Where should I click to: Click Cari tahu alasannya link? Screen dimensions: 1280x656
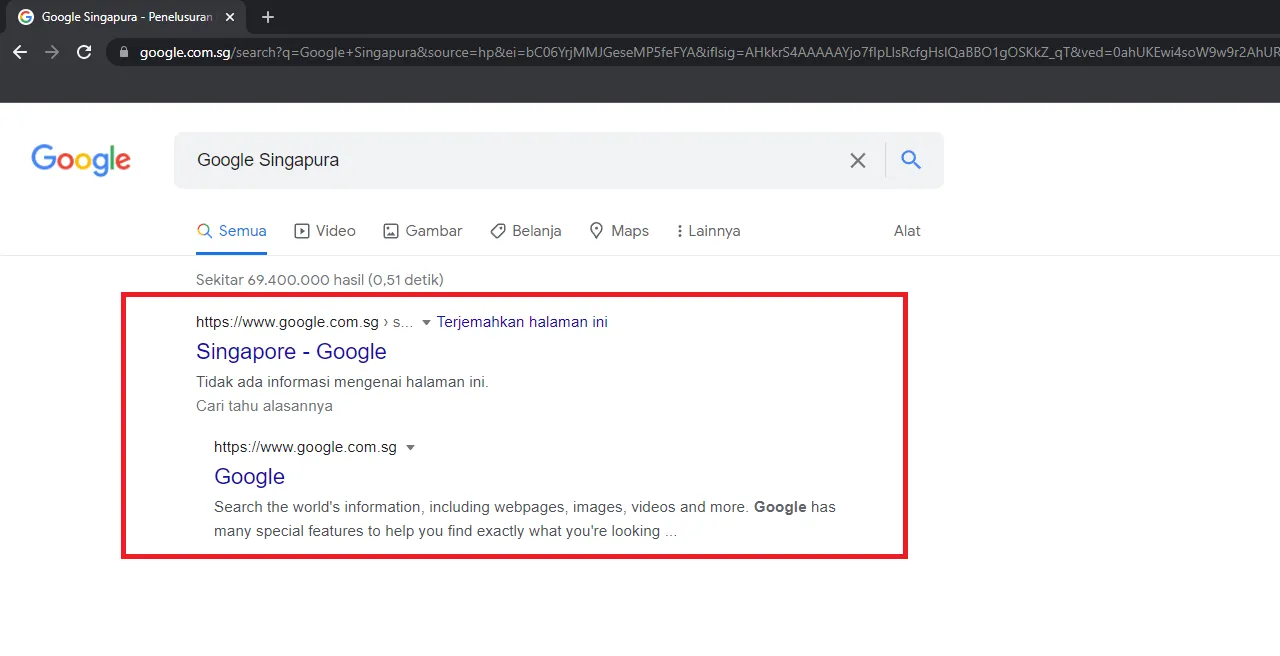264,406
